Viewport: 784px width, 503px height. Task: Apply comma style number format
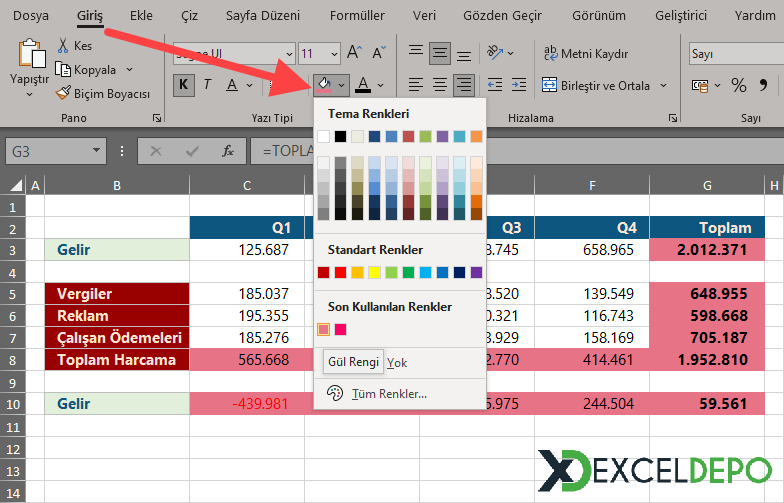763,86
